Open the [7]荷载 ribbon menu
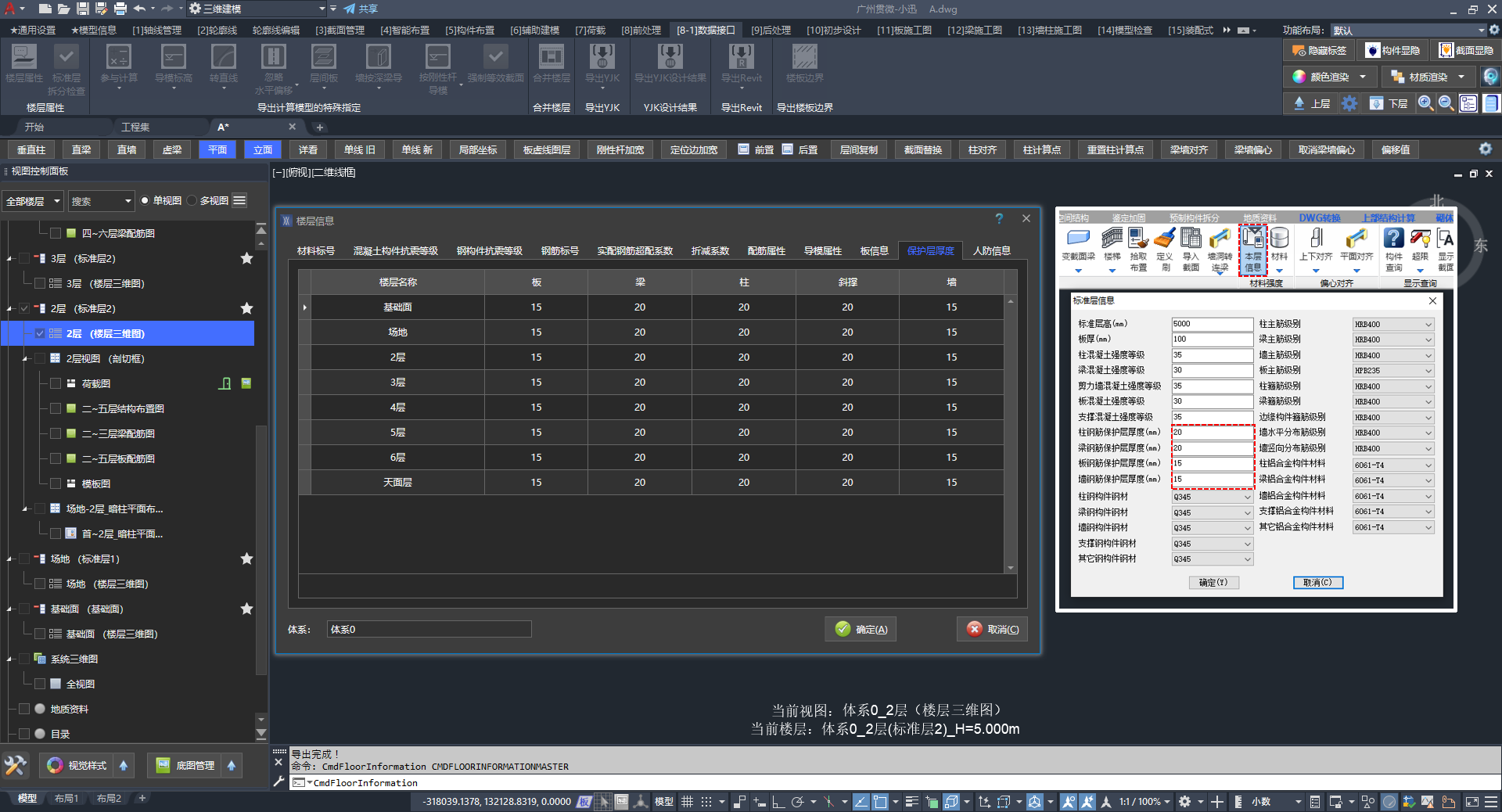This screenshot has width=1502, height=812. [590, 30]
